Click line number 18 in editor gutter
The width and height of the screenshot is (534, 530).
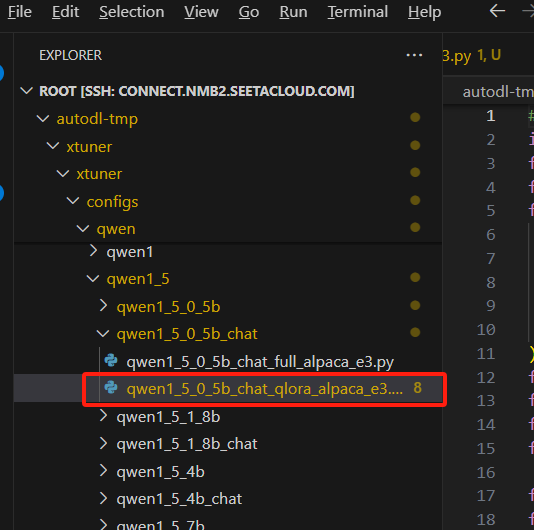tap(486, 520)
